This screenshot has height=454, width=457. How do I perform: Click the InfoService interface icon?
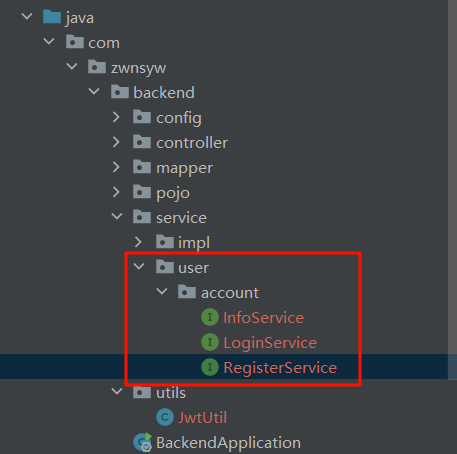(210, 317)
